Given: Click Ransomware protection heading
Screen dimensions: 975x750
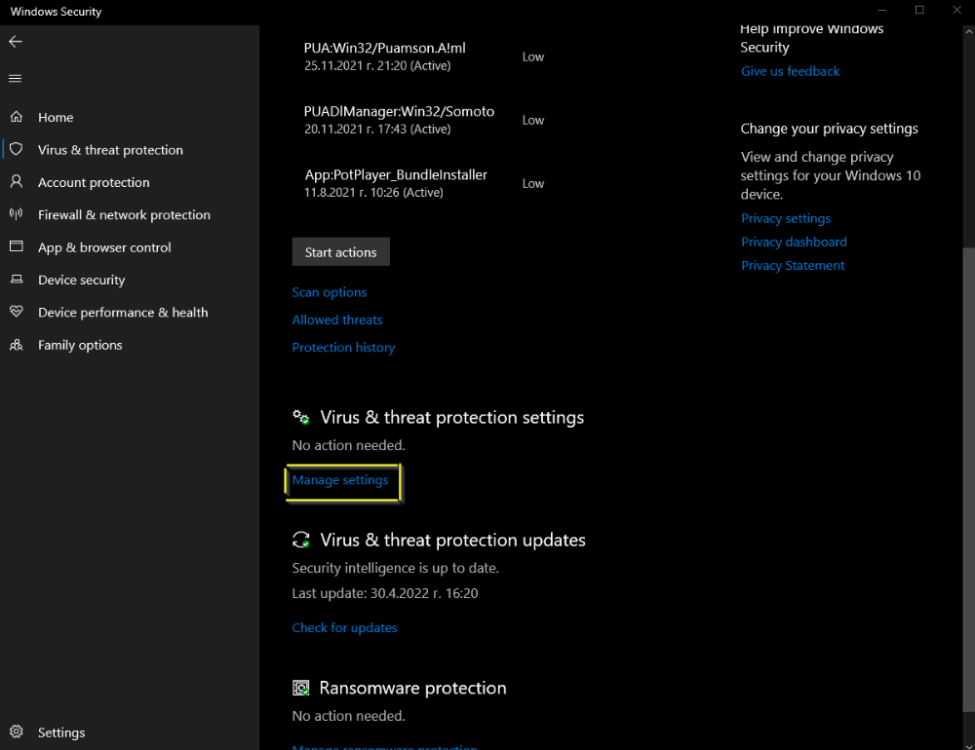Looking at the screenshot, I should pyautogui.click(x=413, y=688).
